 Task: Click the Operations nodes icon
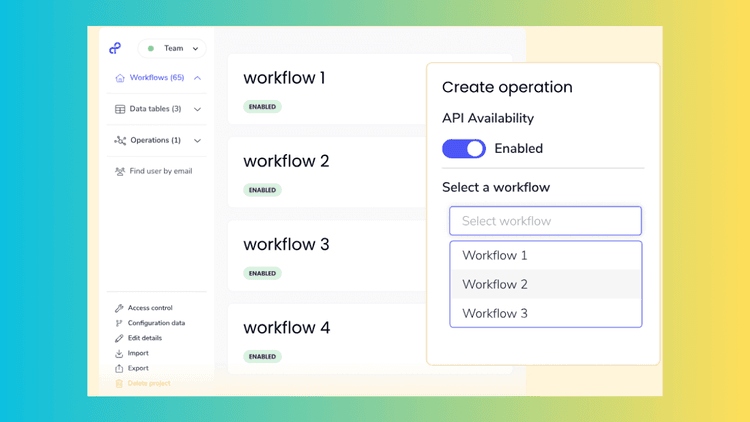120,140
